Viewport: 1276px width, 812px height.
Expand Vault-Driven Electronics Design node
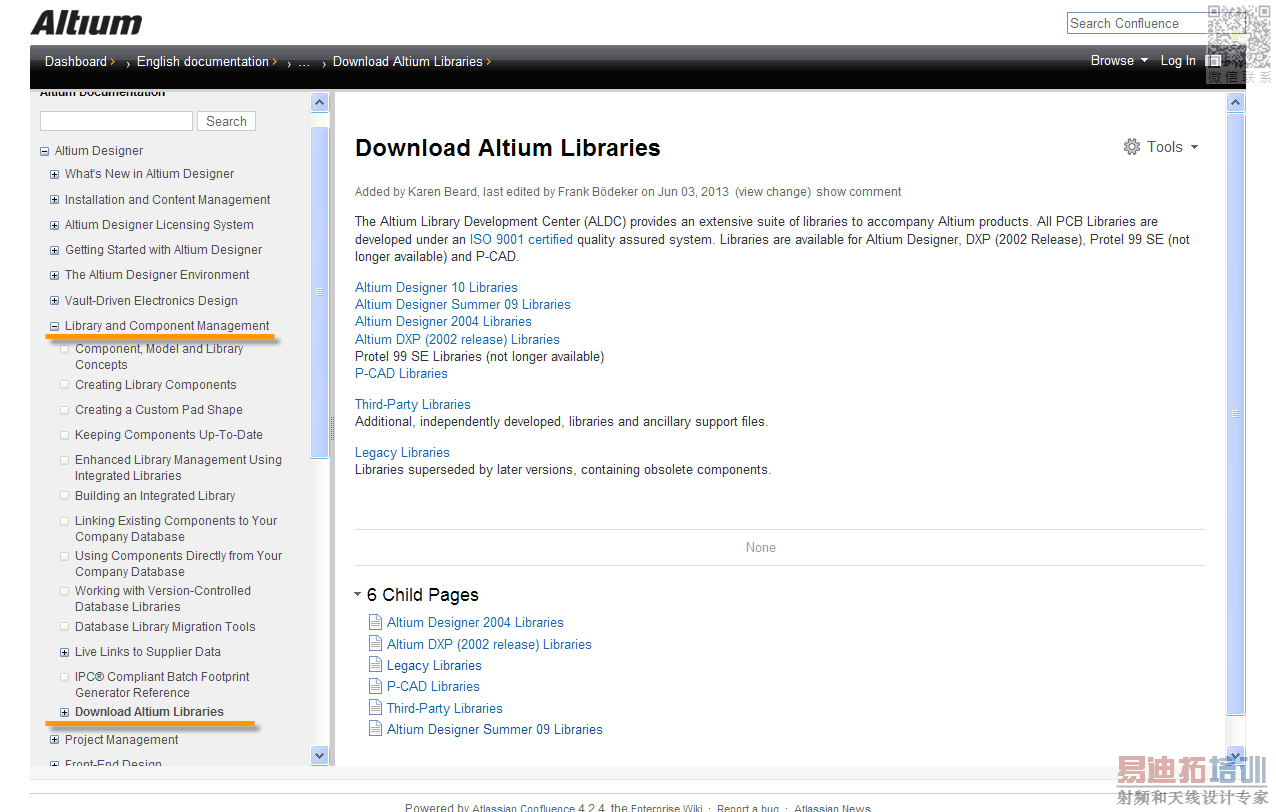click(x=55, y=301)
